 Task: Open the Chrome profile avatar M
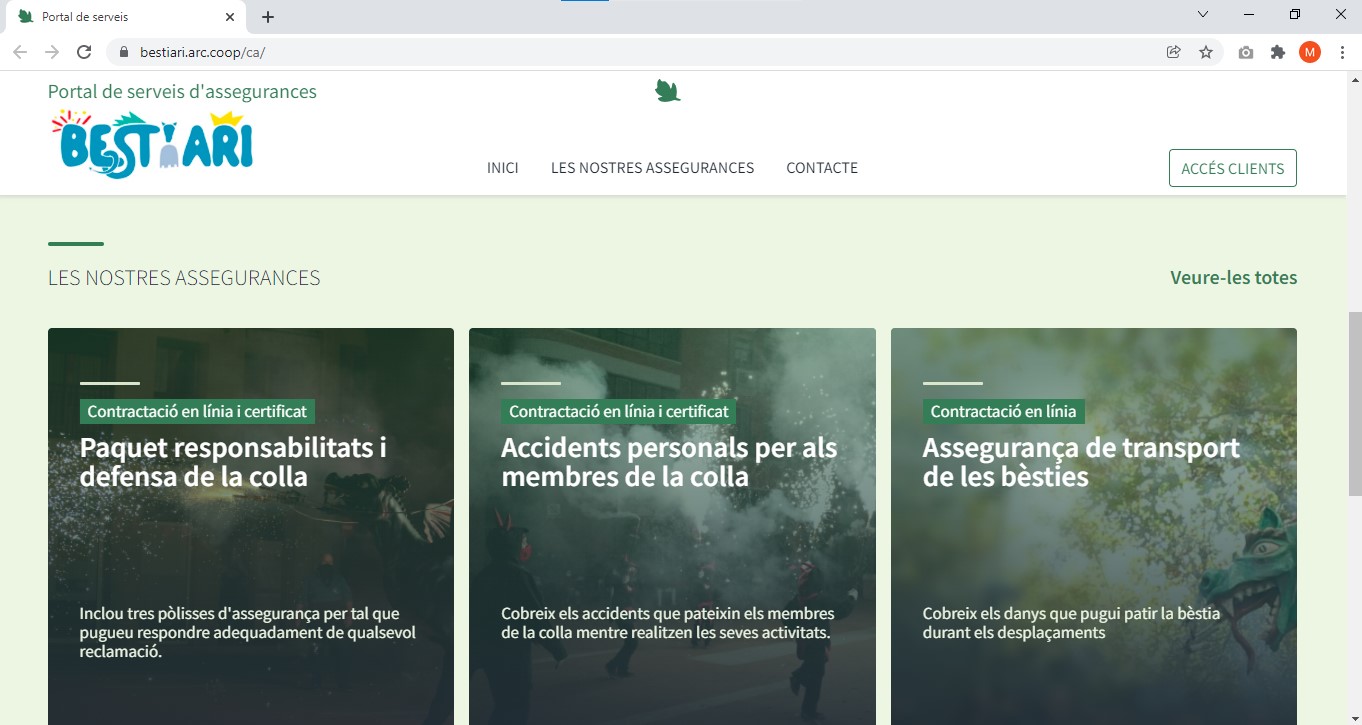(1309, 52)
